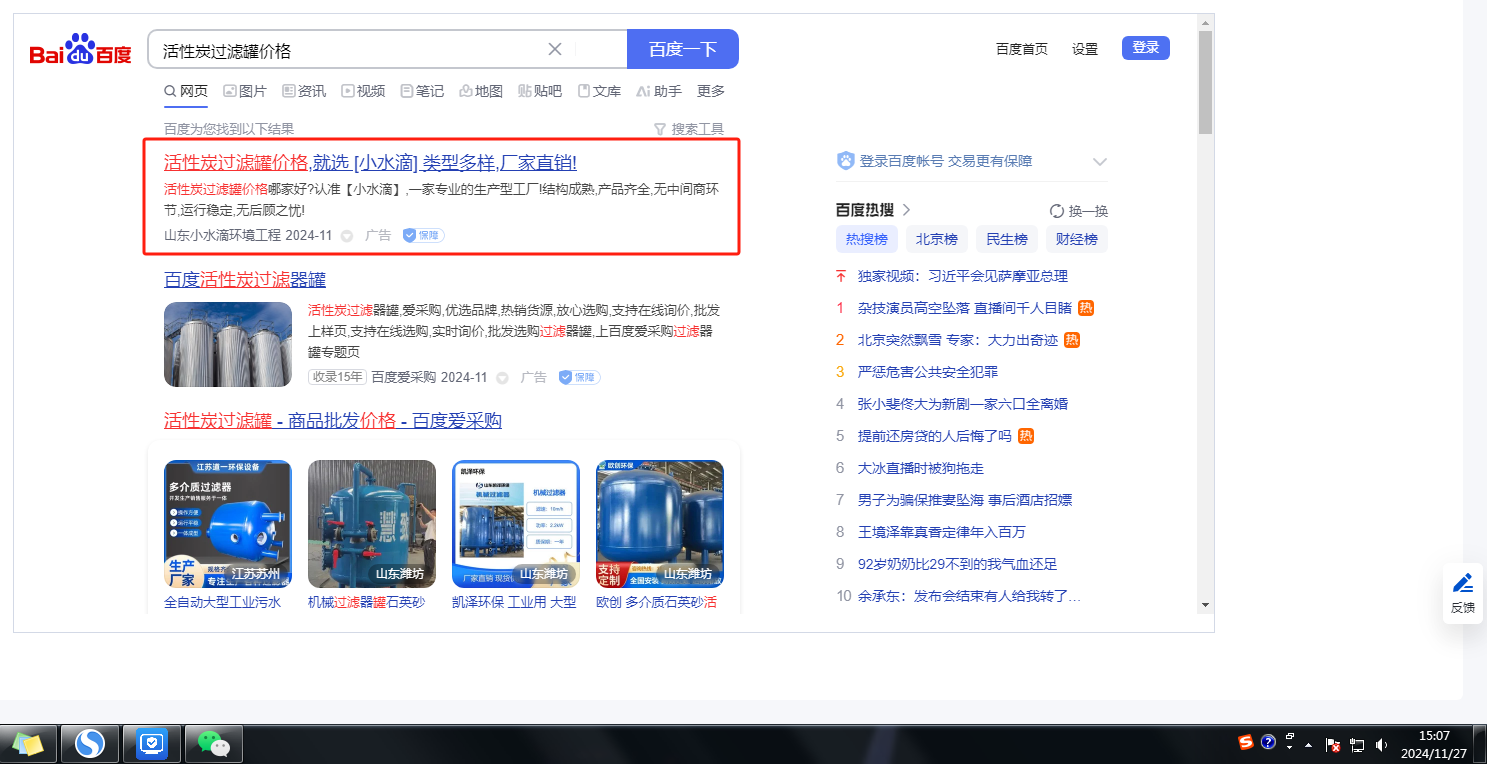Expand the dropdown arrow after 山东小水滴环境工程 2024-11
This screenshot has height=764, width=1487.
pos(347,237)
